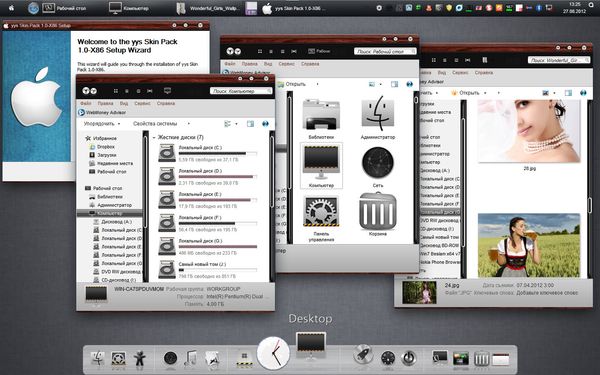Click search field Поиск: Компьютер
Image resolution: width=600 pixels, height=375 pixels.
pos(241,91)
